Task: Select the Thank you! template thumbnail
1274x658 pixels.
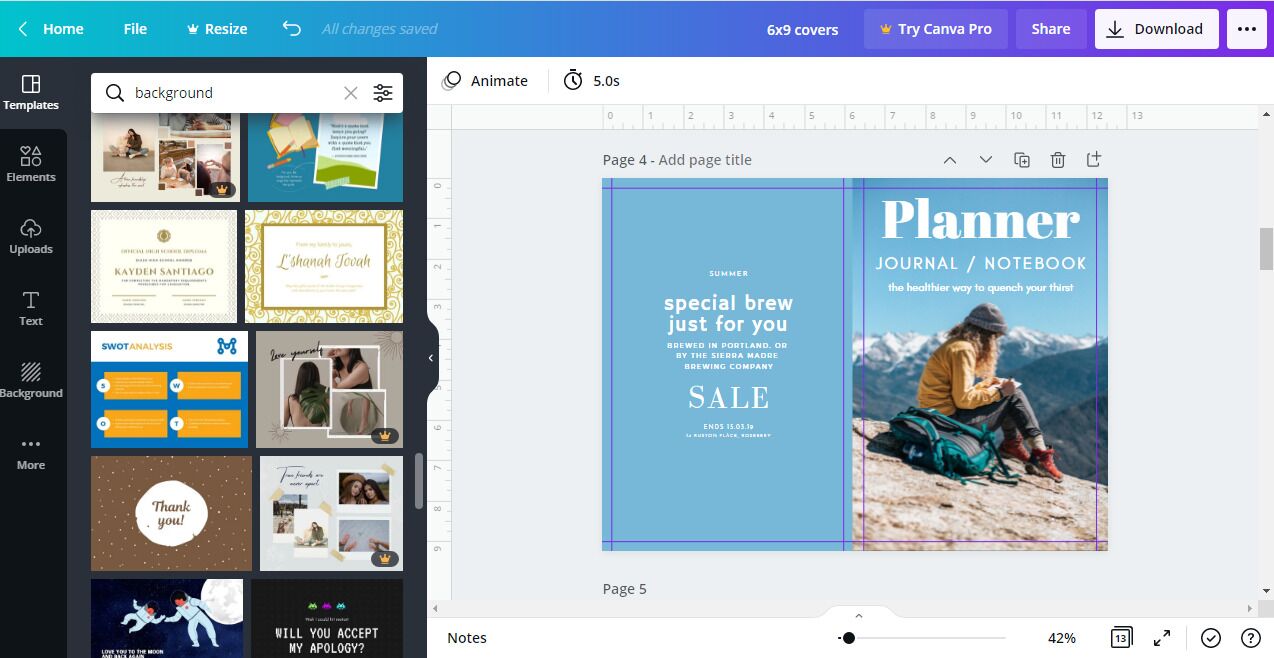Action: coord(171,514)
